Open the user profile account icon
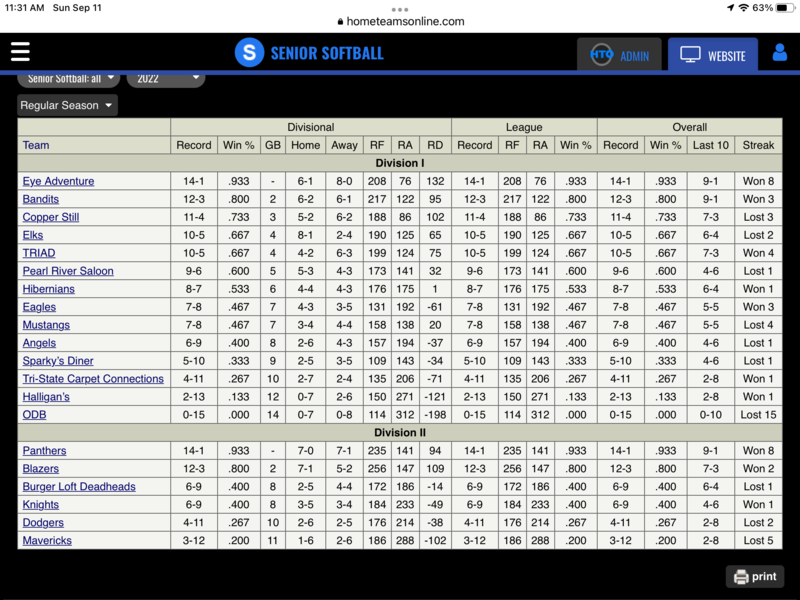The image size is (800, 600). click(x=778, y=53)
